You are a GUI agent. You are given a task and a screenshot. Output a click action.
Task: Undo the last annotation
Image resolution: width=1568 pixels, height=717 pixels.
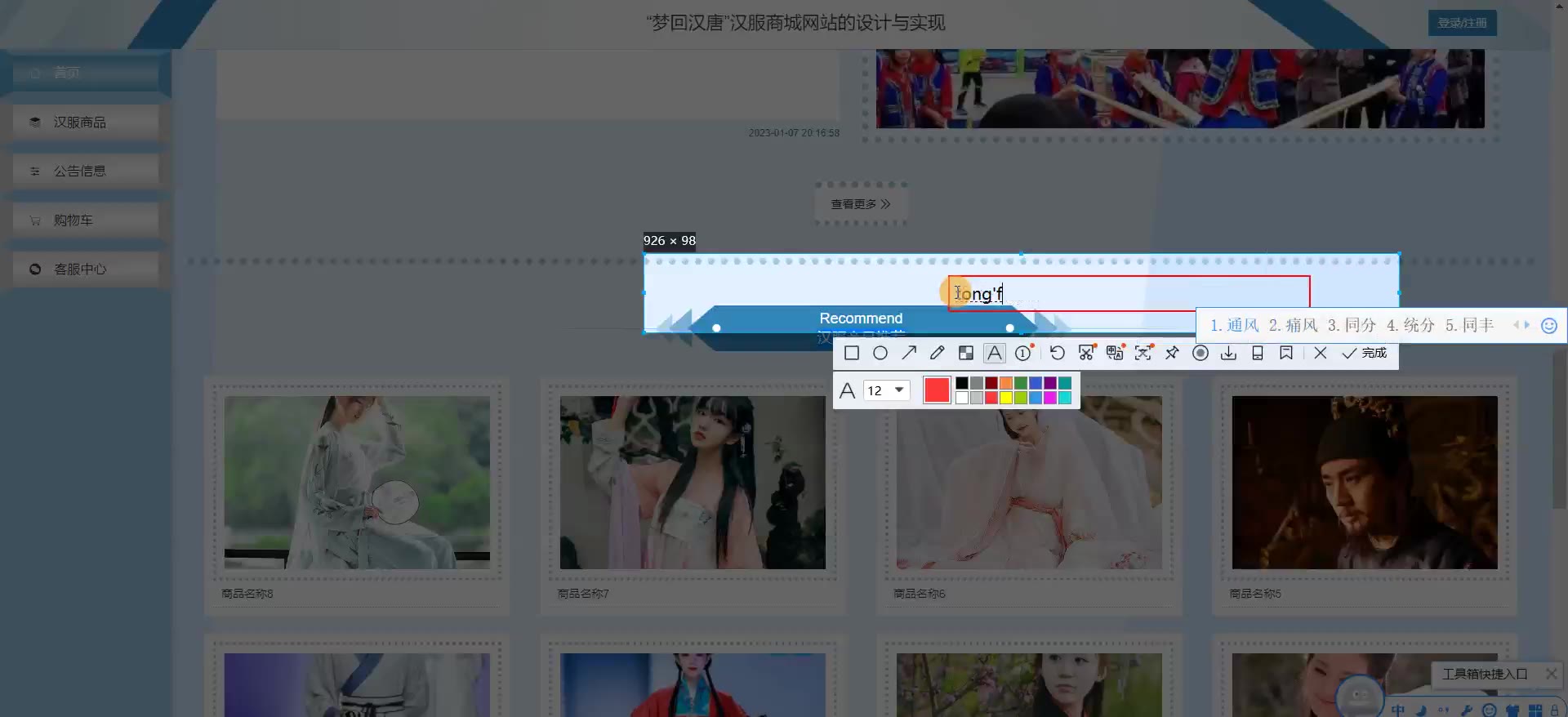[x=1058, y=353]
